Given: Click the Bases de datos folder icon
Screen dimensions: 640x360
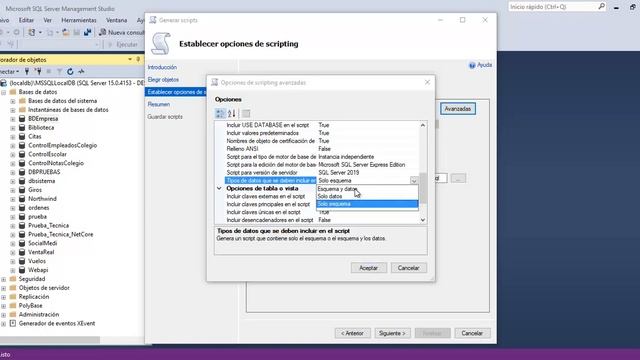Looking at the screenshot, I should [x=13, y=92].
